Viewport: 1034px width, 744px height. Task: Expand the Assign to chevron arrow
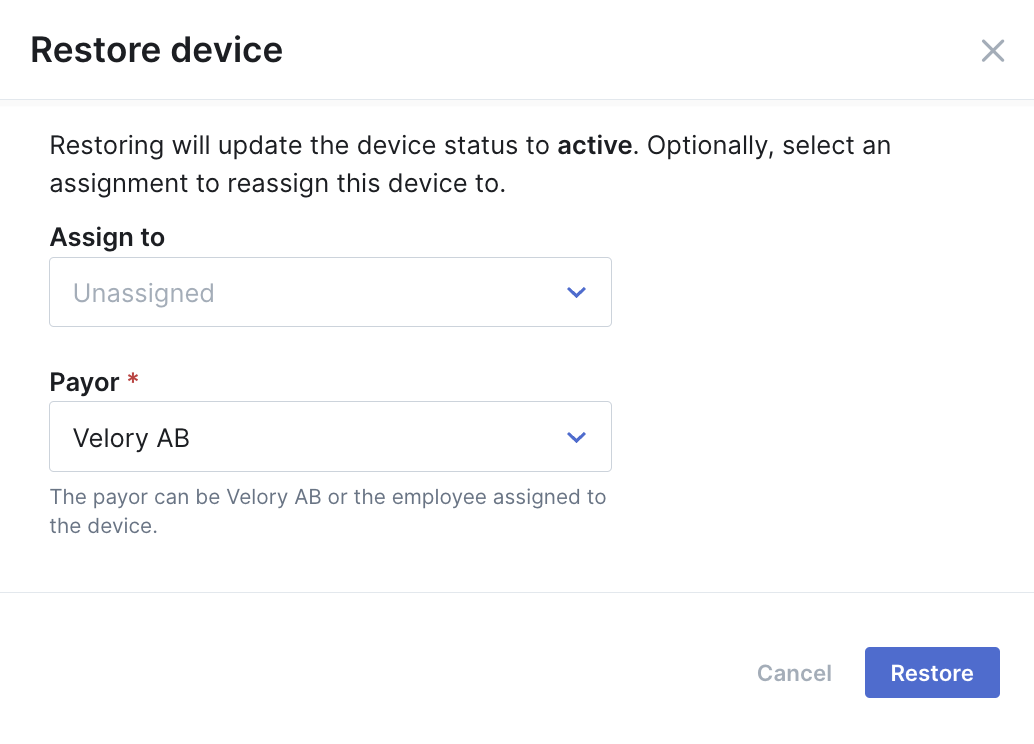576,292
